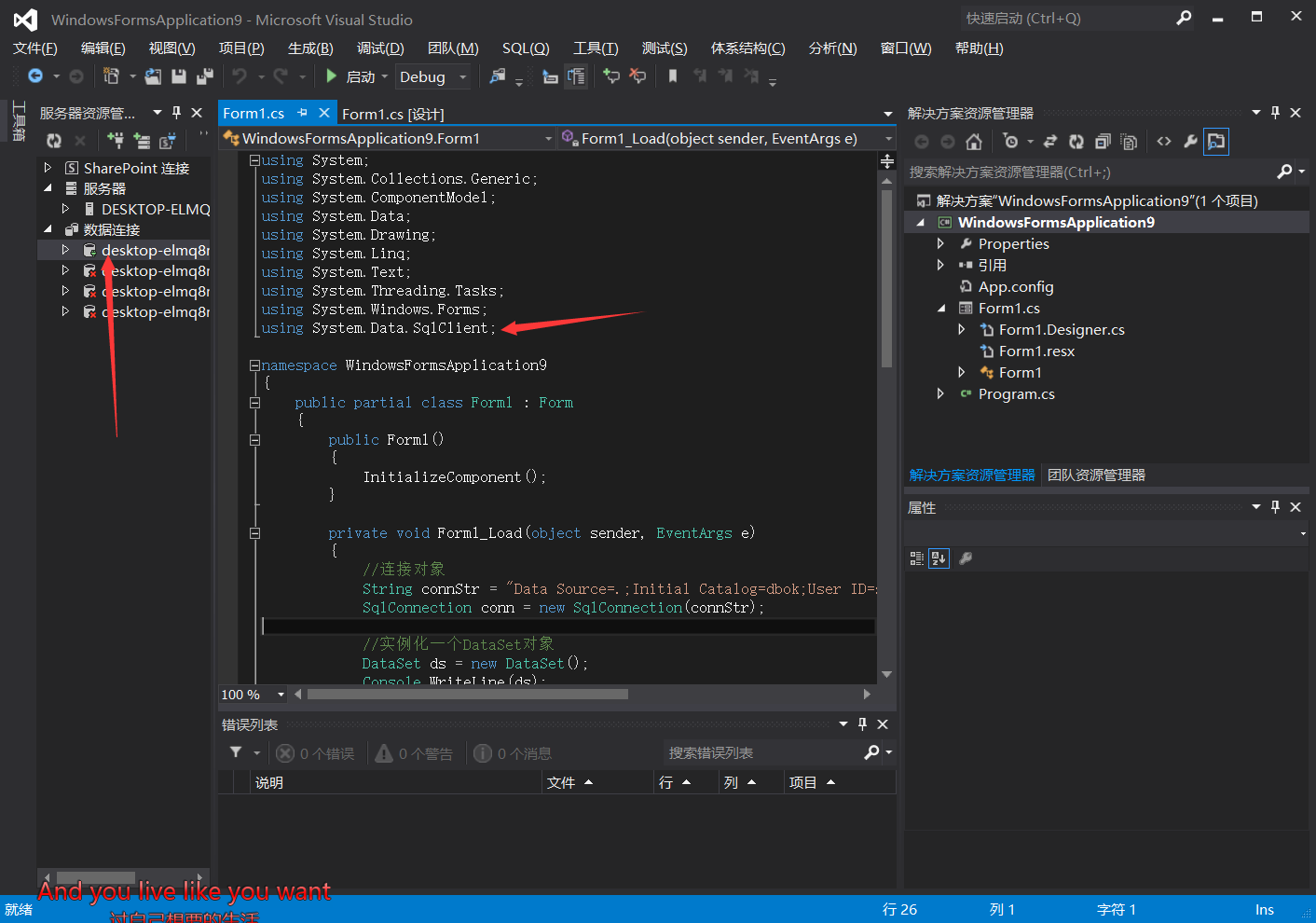
Task: Open the Pending Changes filter clock icon
Action: coord(1011,142)
